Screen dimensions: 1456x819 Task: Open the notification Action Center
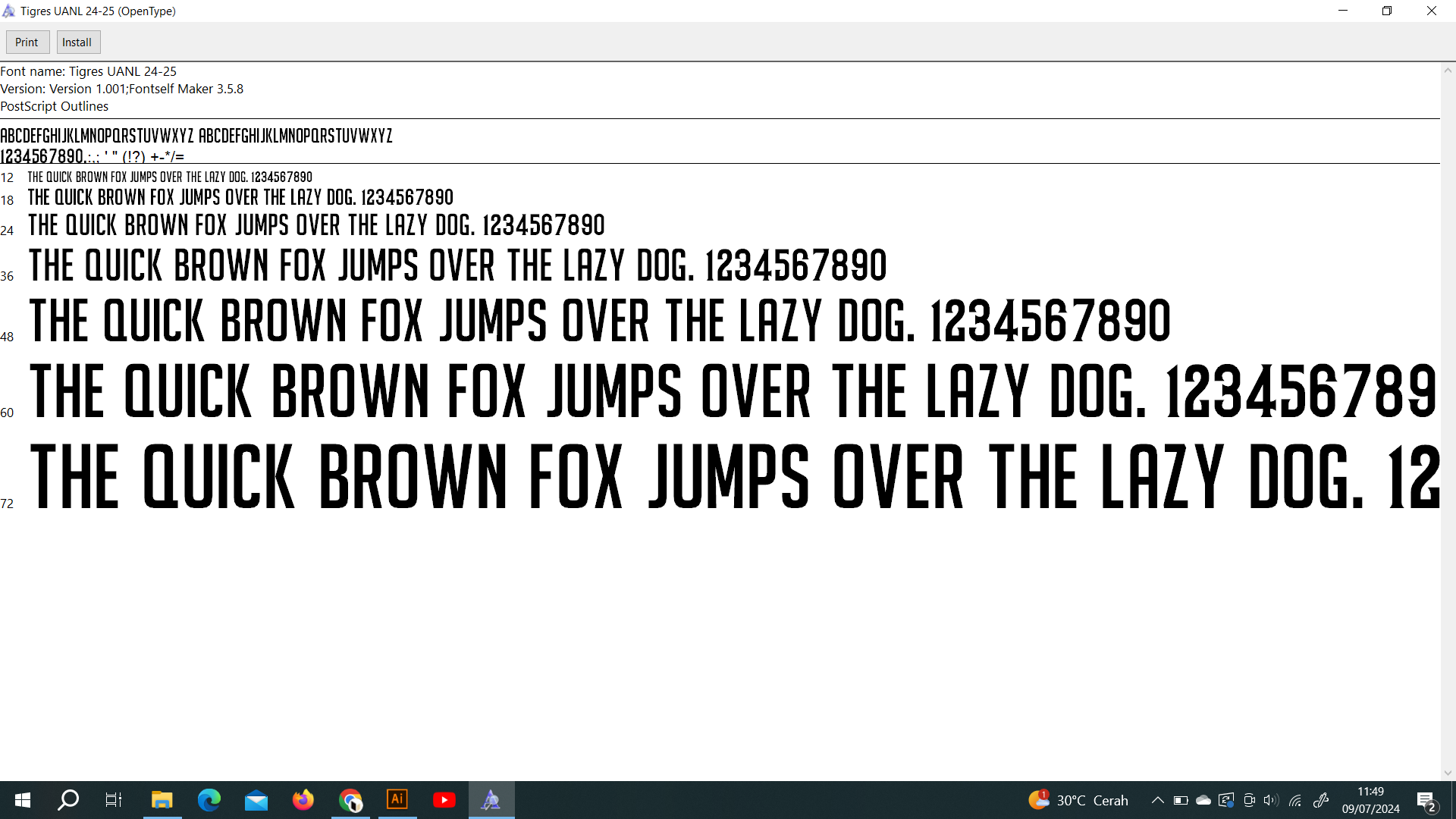coord(1426,800)
